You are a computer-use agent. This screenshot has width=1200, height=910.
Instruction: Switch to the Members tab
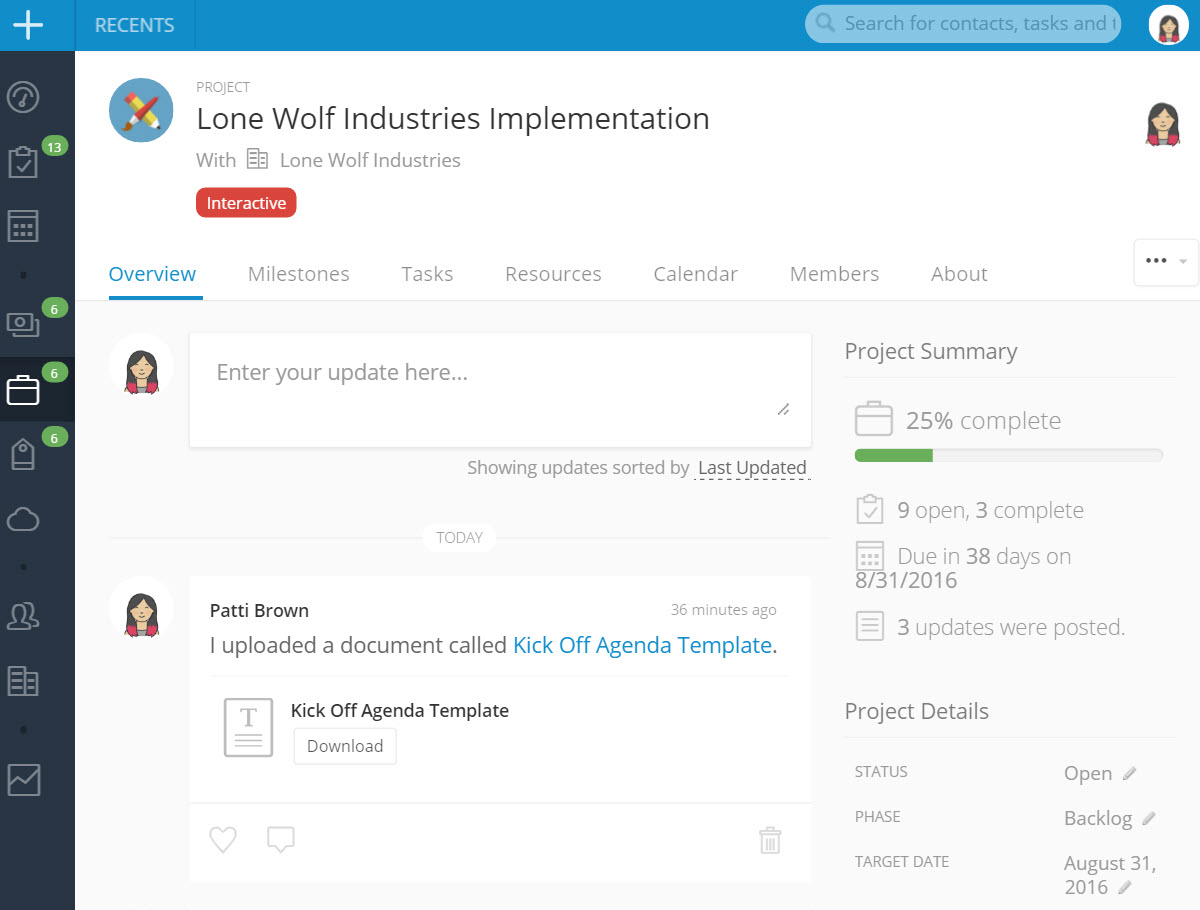click(835, 274)
